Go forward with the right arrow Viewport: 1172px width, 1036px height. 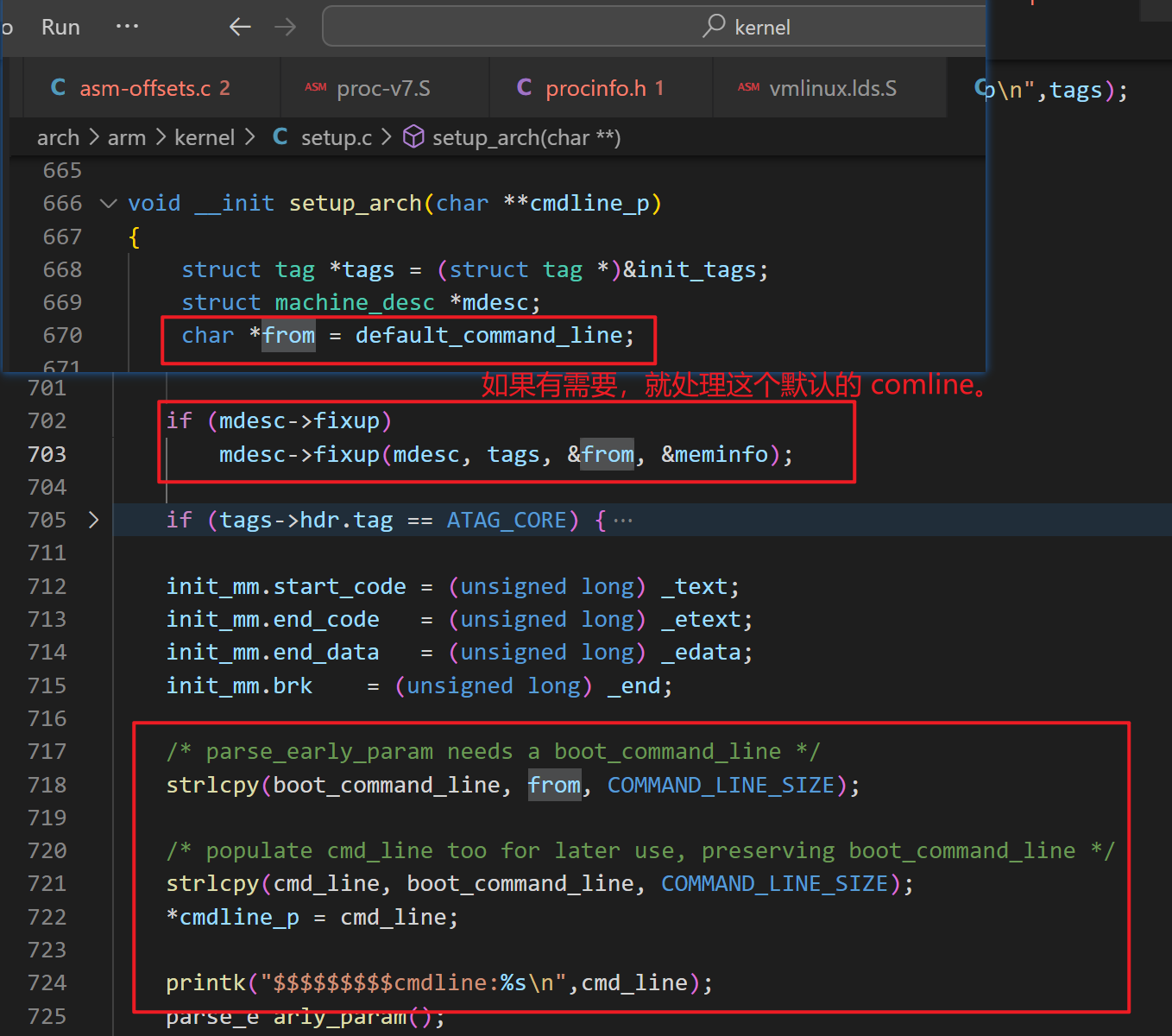(x=285, y=27)
